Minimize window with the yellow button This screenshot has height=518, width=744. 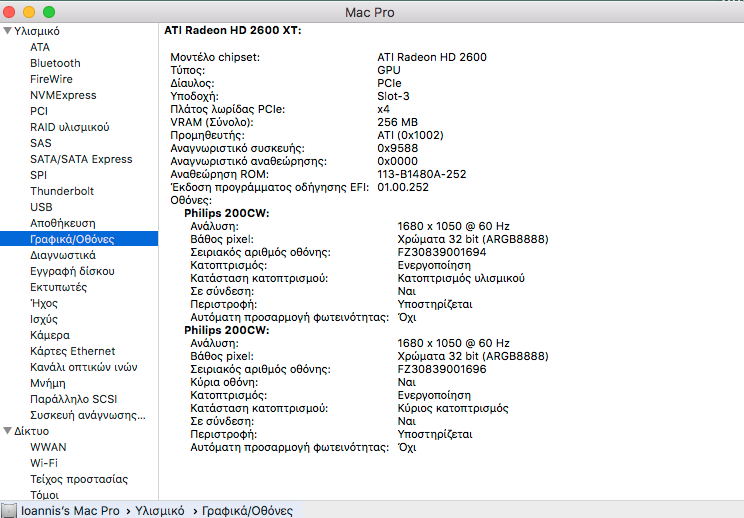tap(29, 12)
